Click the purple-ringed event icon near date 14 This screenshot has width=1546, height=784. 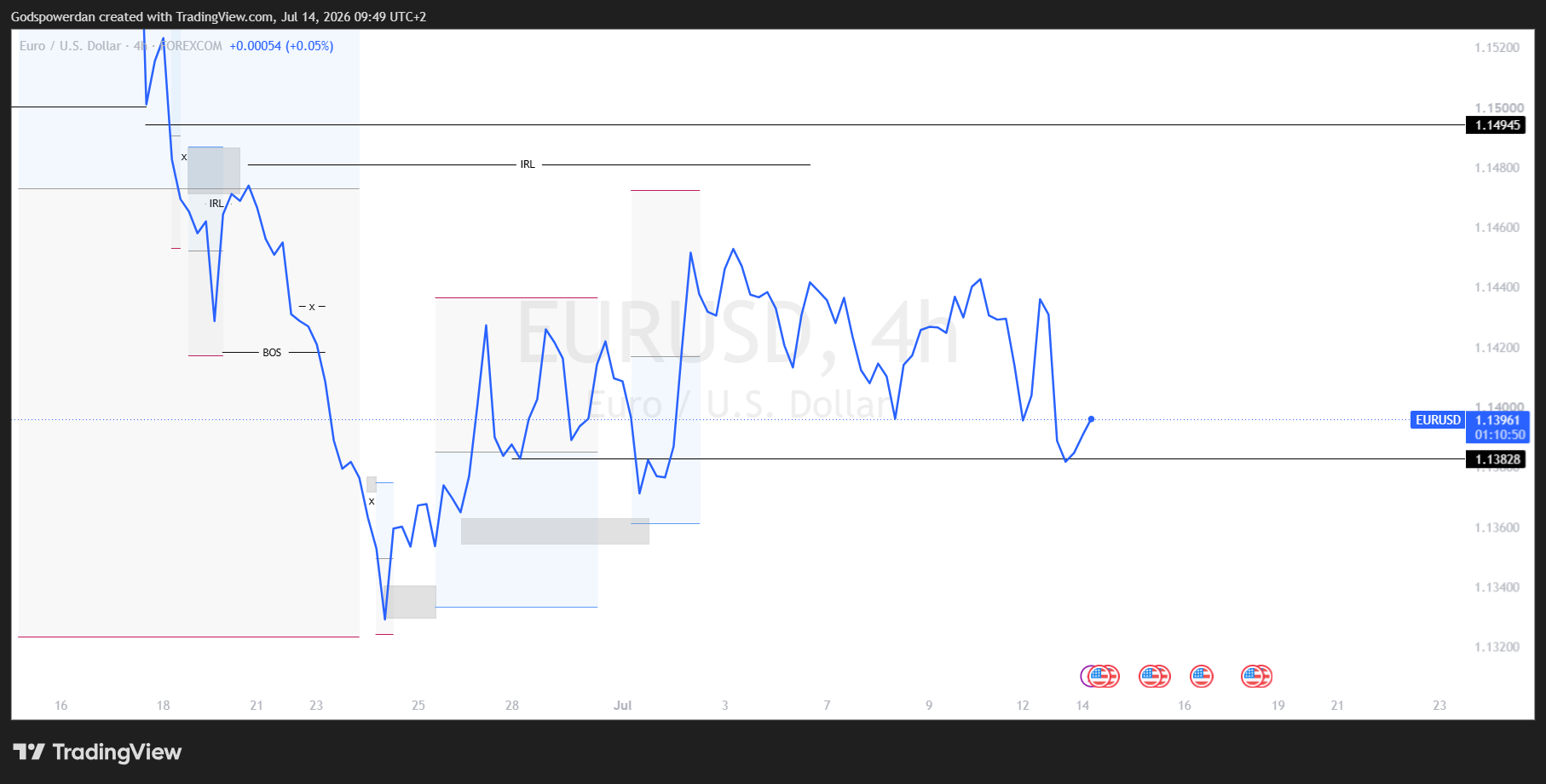click(1091, 677)
